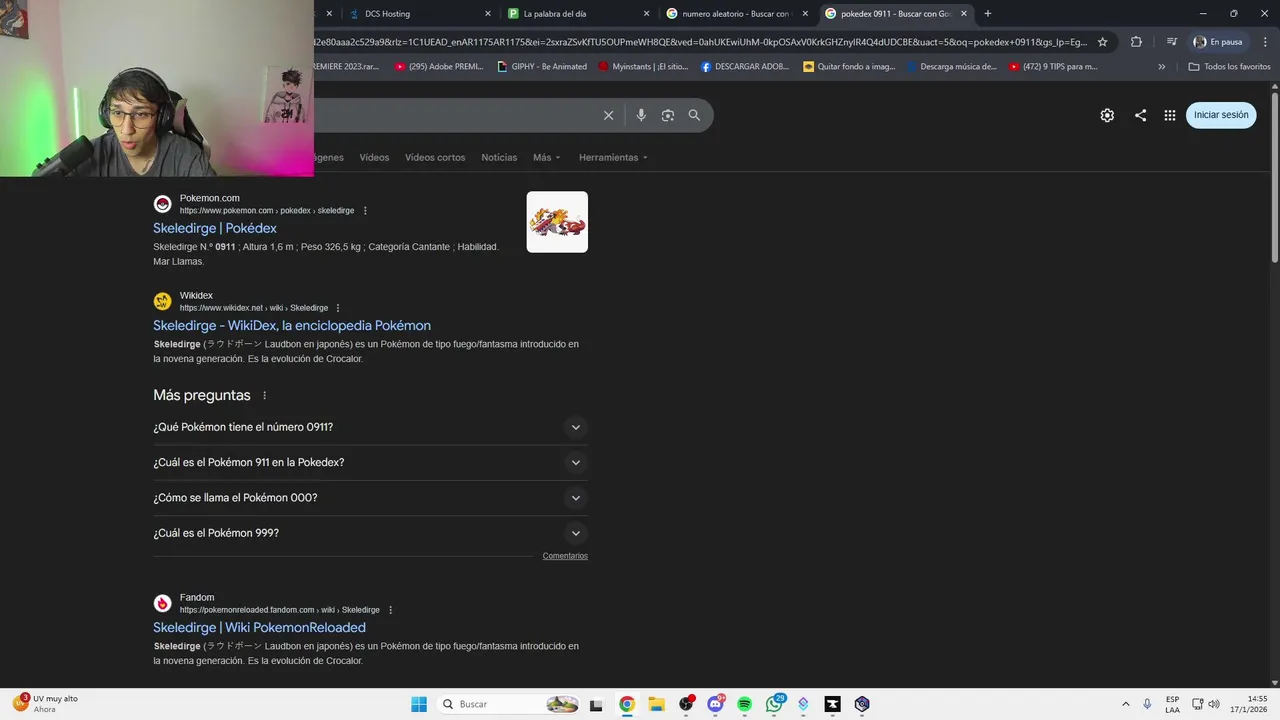Show more bookmarks with the chevron
This screenshot has width=1280, height=720.
1161,67
